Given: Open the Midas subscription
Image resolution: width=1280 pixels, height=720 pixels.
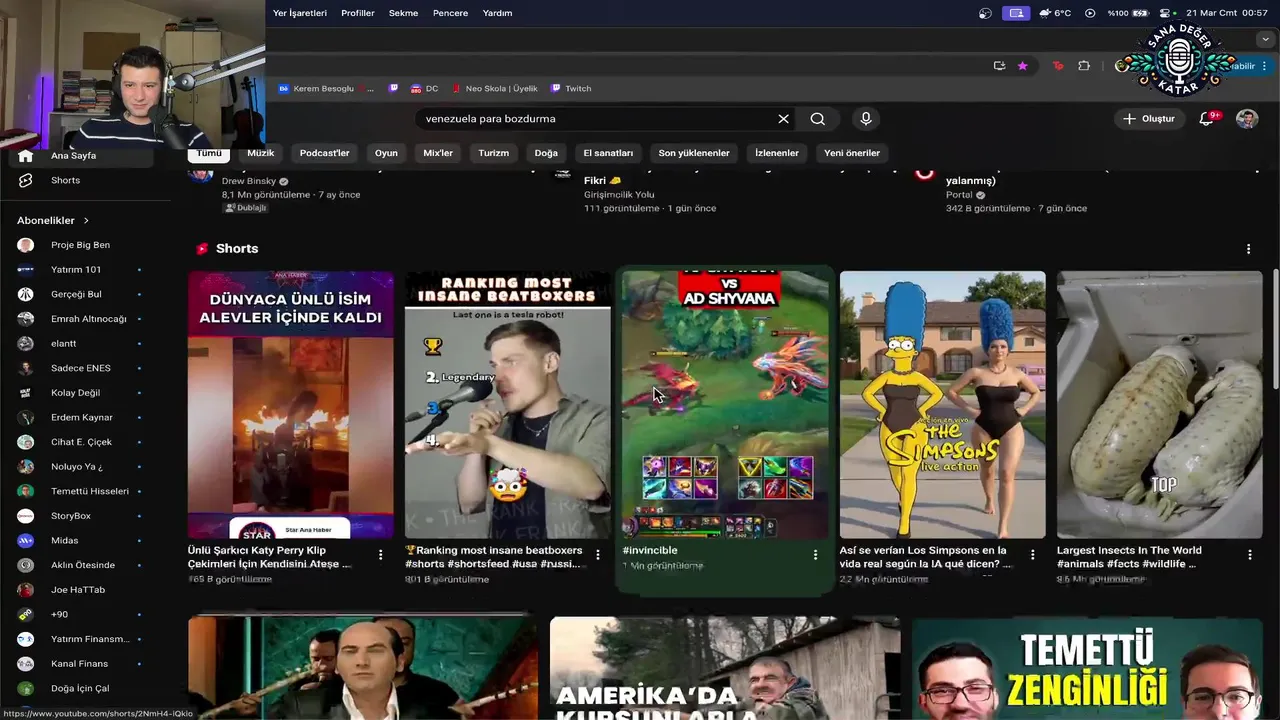Looking at the screenshot, I should [80, 540].
